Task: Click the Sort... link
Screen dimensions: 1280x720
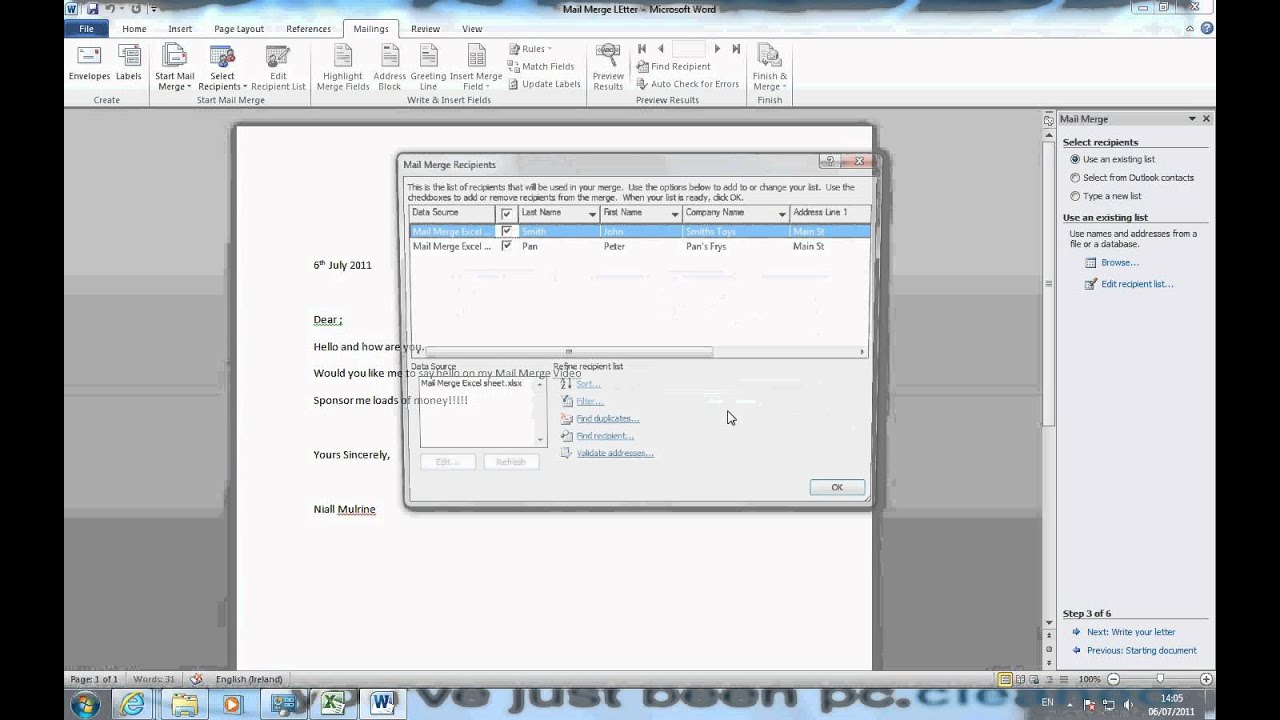Action: point(588,384)
